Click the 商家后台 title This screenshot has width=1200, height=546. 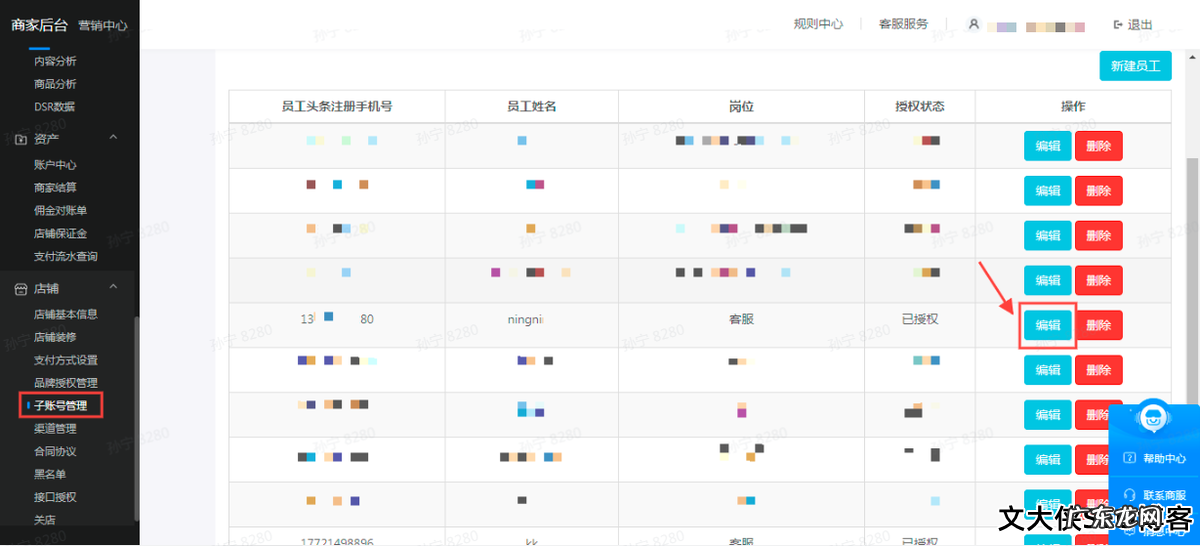(39, 25)
